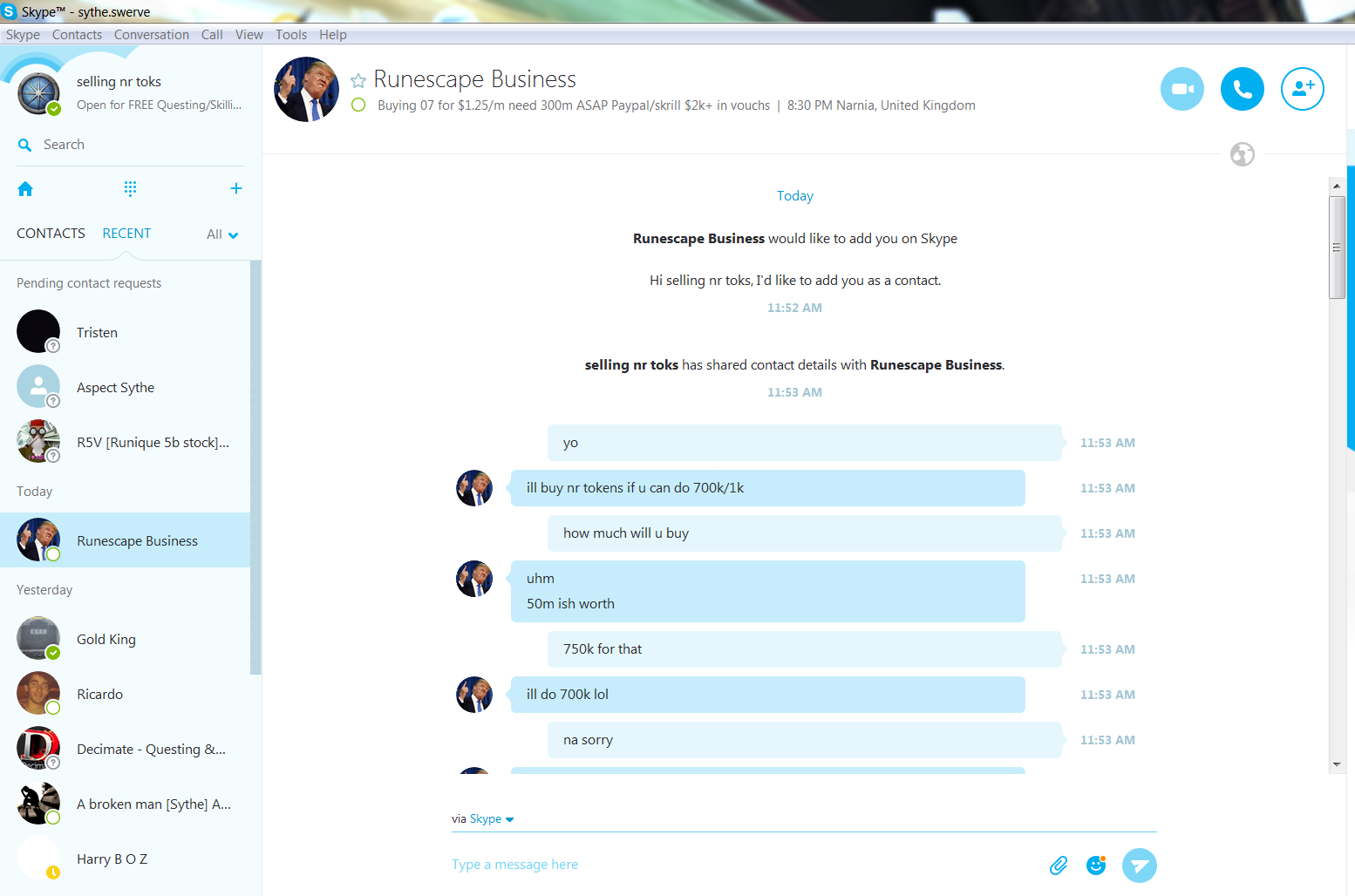
Task: Open the Harry B O Z conversation
Action: [125, 859]
